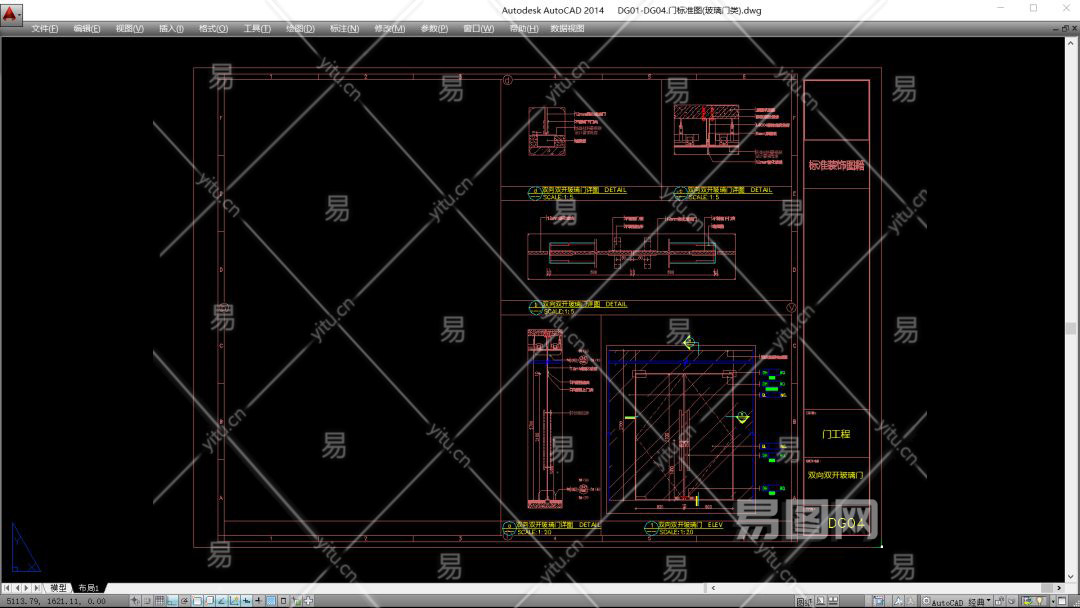
Task: Toggle Ortho Mode in status bar
Action: 172,601
